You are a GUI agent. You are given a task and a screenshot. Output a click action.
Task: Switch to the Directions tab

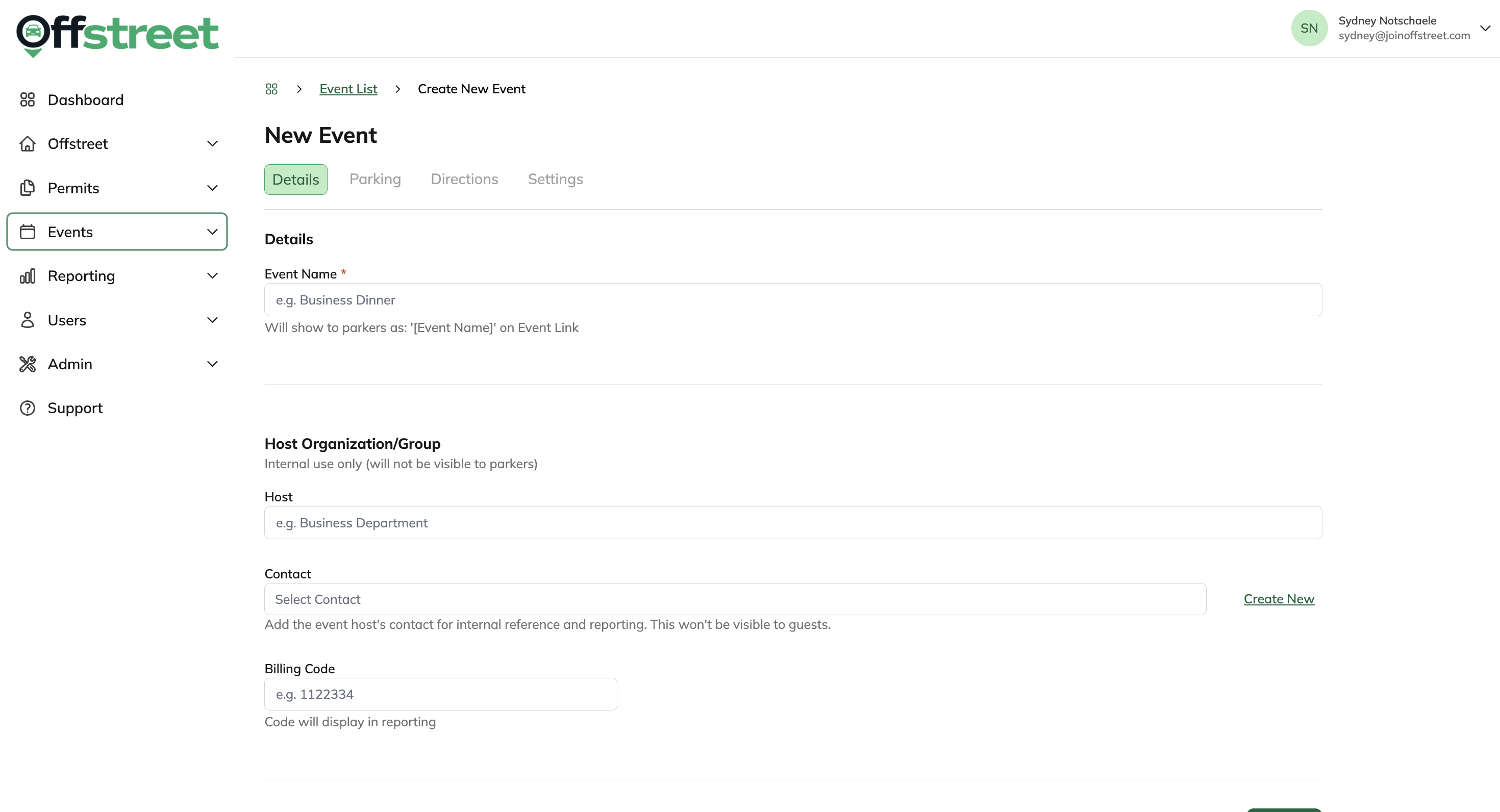[464, 179]
